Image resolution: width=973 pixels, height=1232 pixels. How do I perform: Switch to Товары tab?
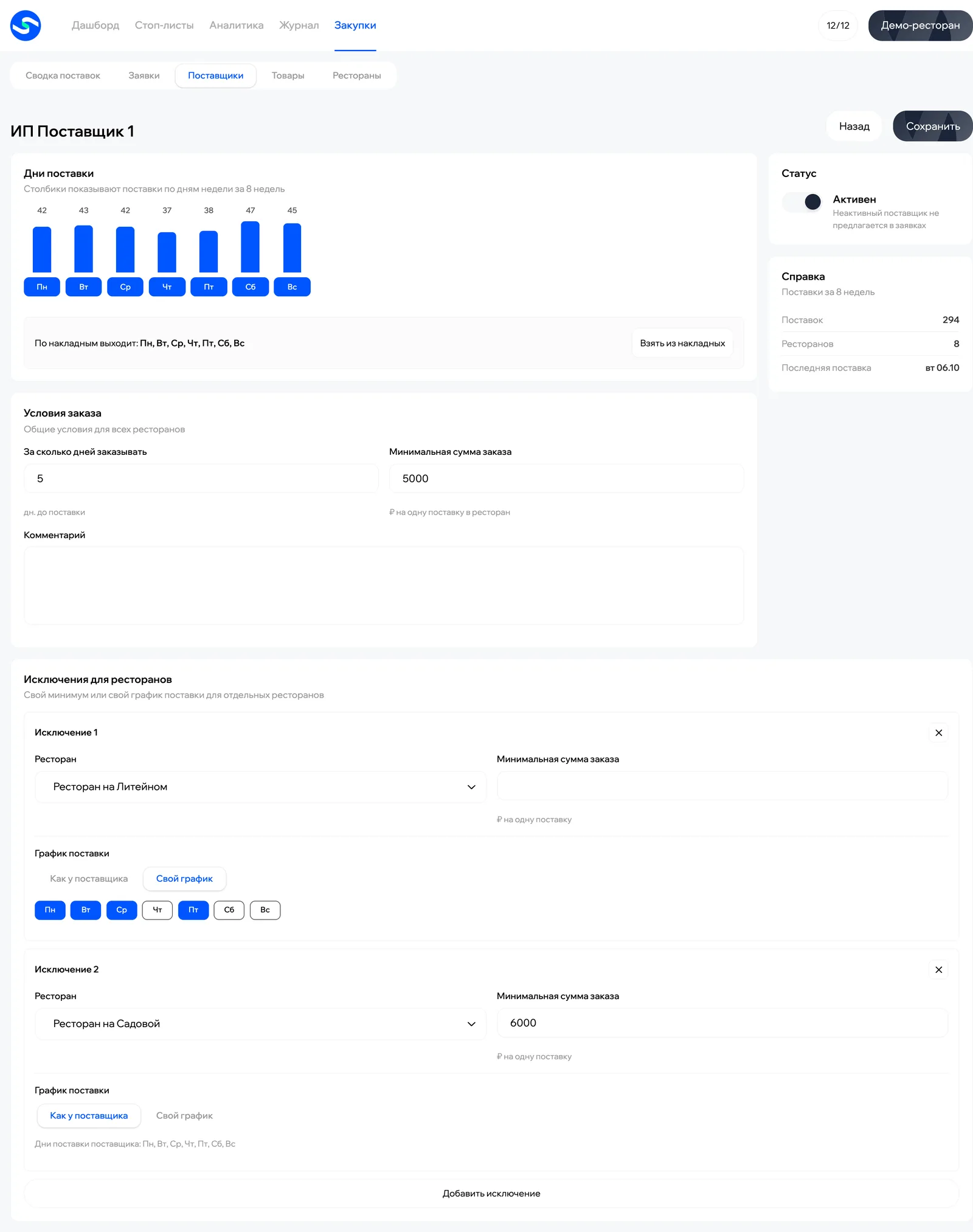(288, 76)
